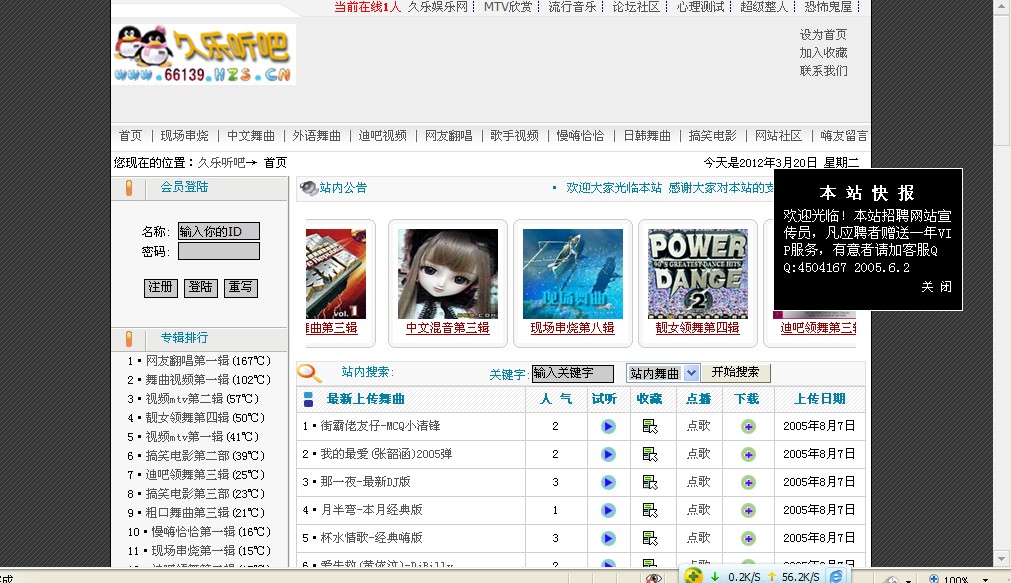Go to the 现场串烧 section

coord(184,135)
